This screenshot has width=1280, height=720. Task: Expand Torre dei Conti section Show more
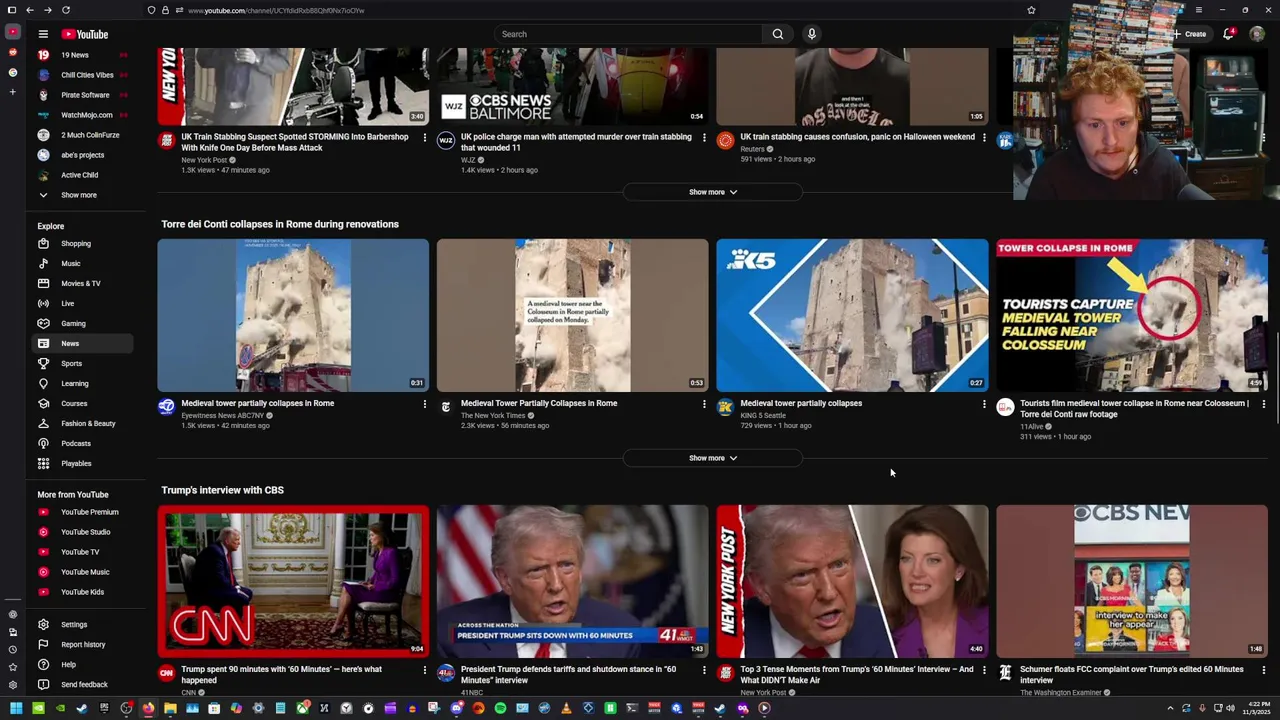click(713, 458)
